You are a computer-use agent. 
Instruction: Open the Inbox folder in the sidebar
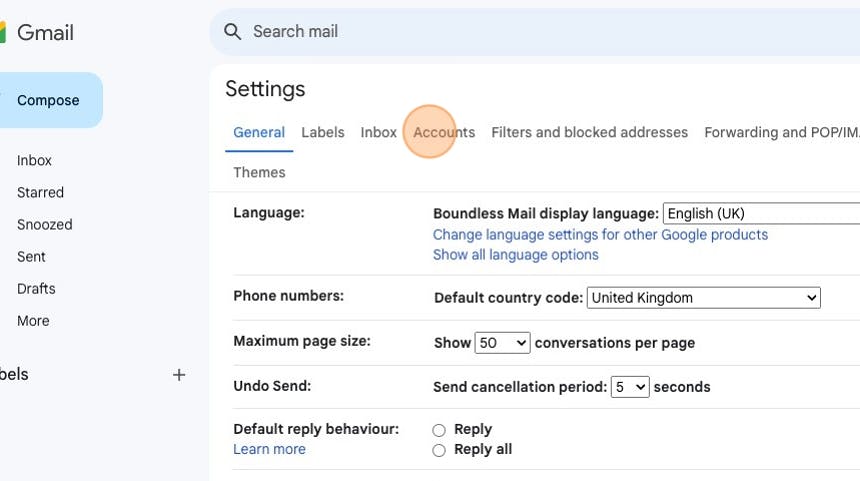[x=34, y=161]
